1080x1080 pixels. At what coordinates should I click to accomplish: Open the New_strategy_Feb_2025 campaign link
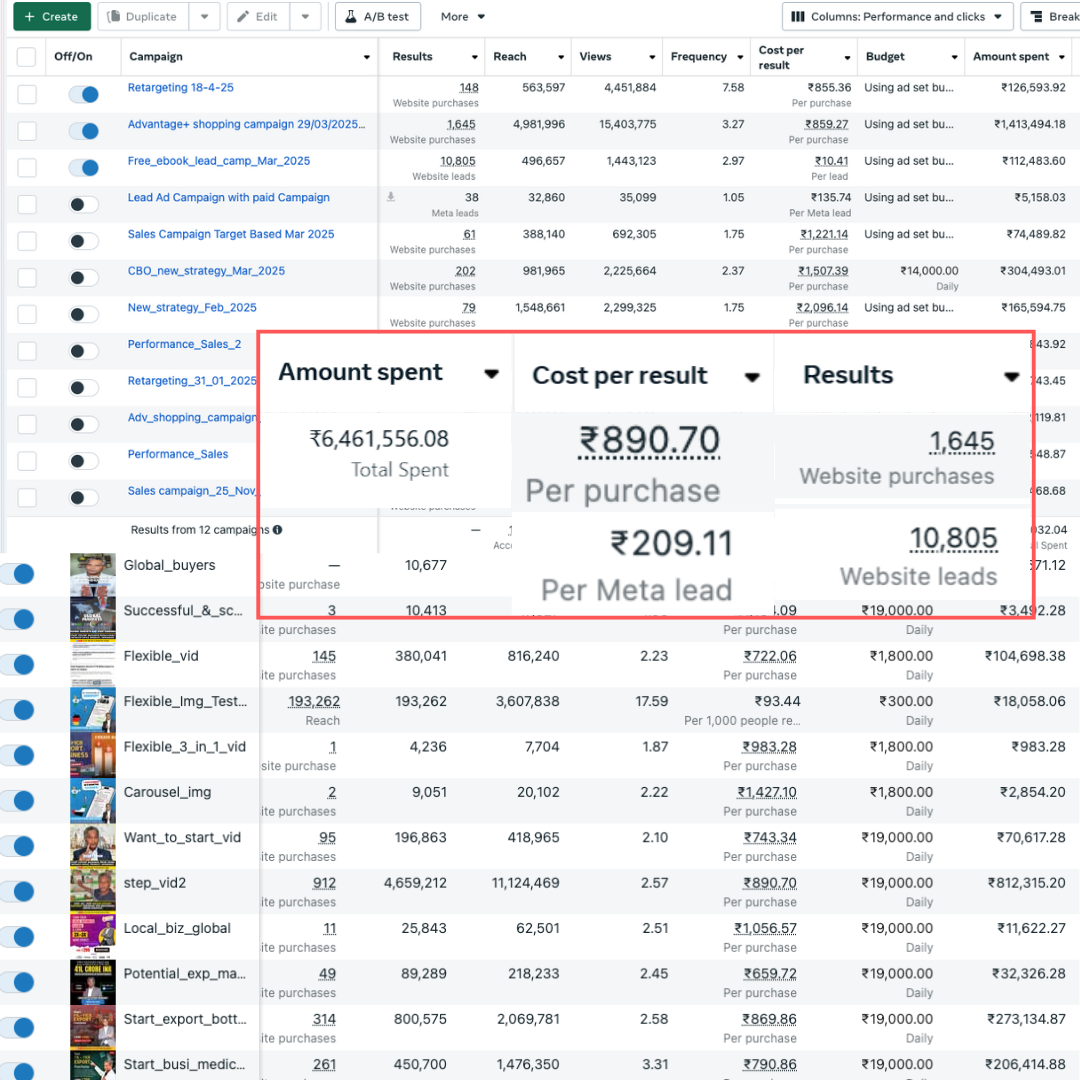point(192,308)
